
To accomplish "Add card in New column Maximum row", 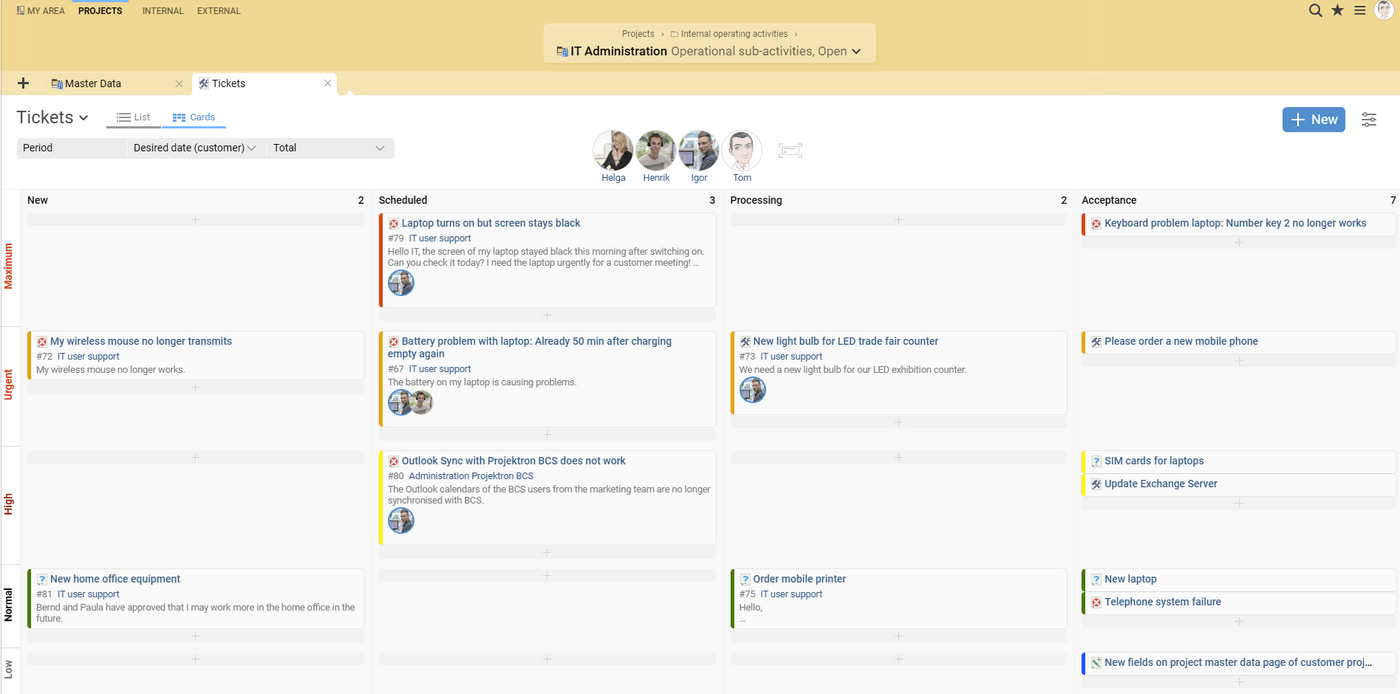I will pyautogui.click(x=196, y=220).
